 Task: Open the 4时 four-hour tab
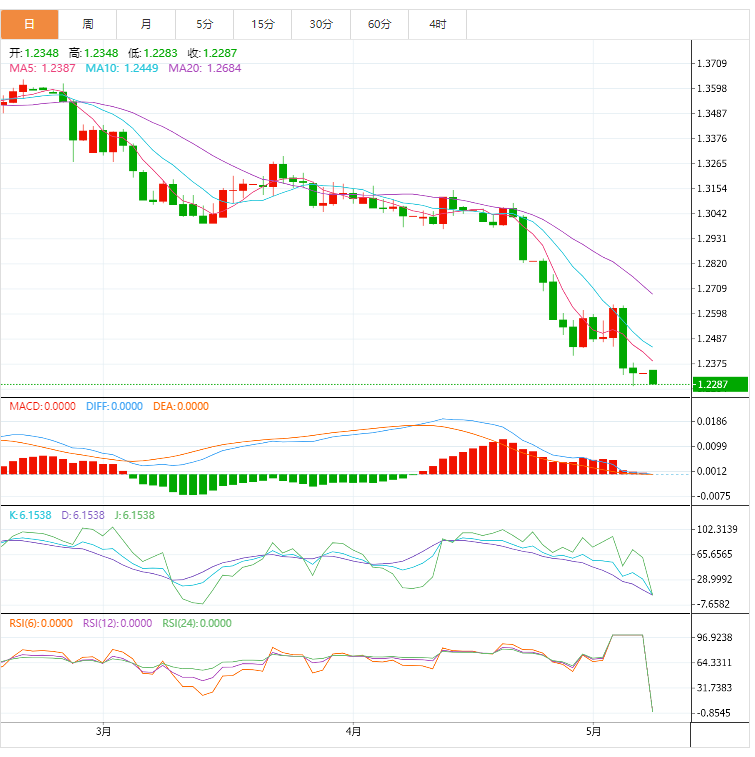point(438,24)
